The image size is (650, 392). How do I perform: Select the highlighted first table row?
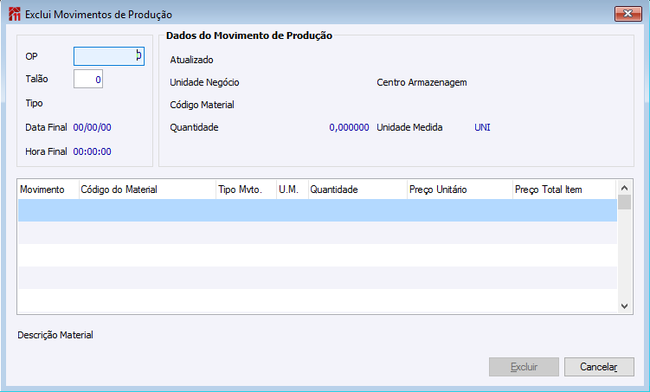(x=318, y=210)
